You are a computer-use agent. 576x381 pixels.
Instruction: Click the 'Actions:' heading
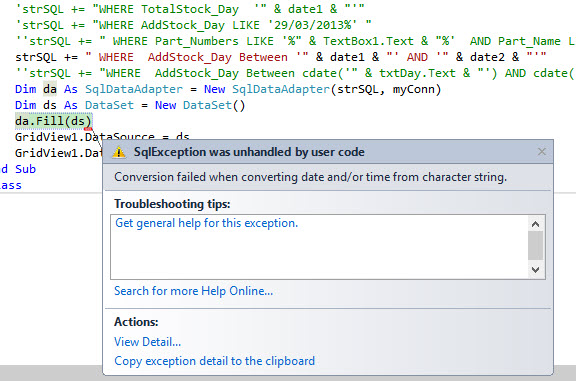point(136,322)
